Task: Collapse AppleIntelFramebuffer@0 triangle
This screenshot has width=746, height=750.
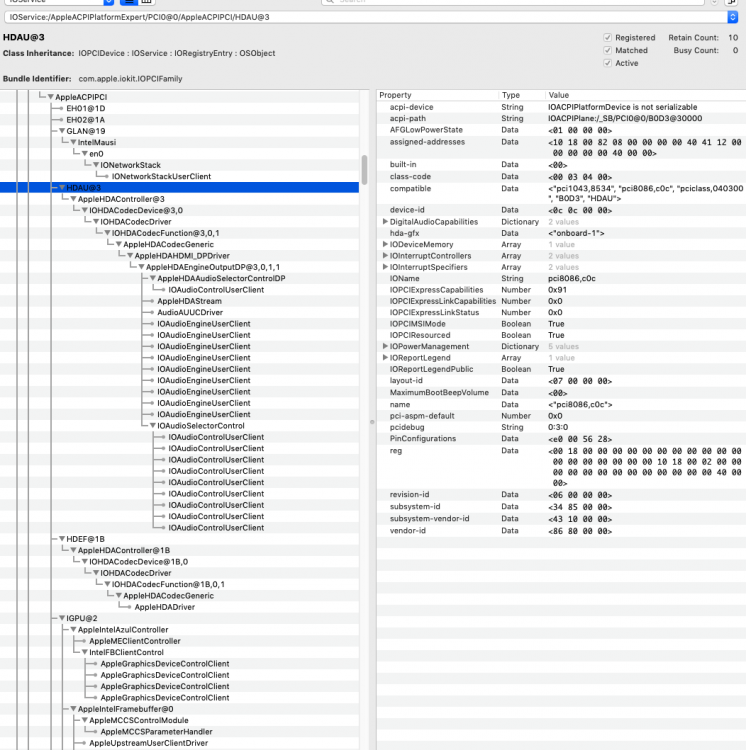Action: [73, 709]
